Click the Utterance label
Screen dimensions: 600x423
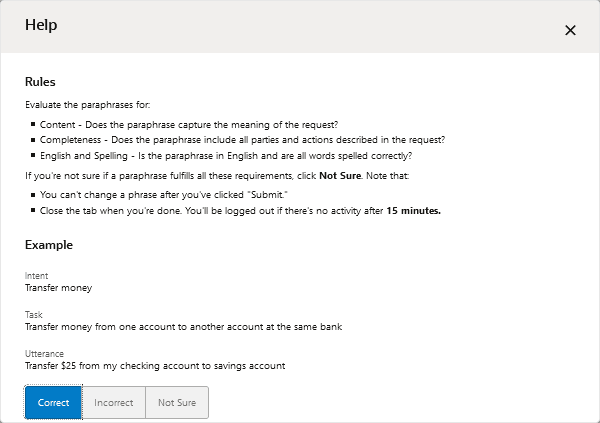pyautogui.click(x=43, y=353)
